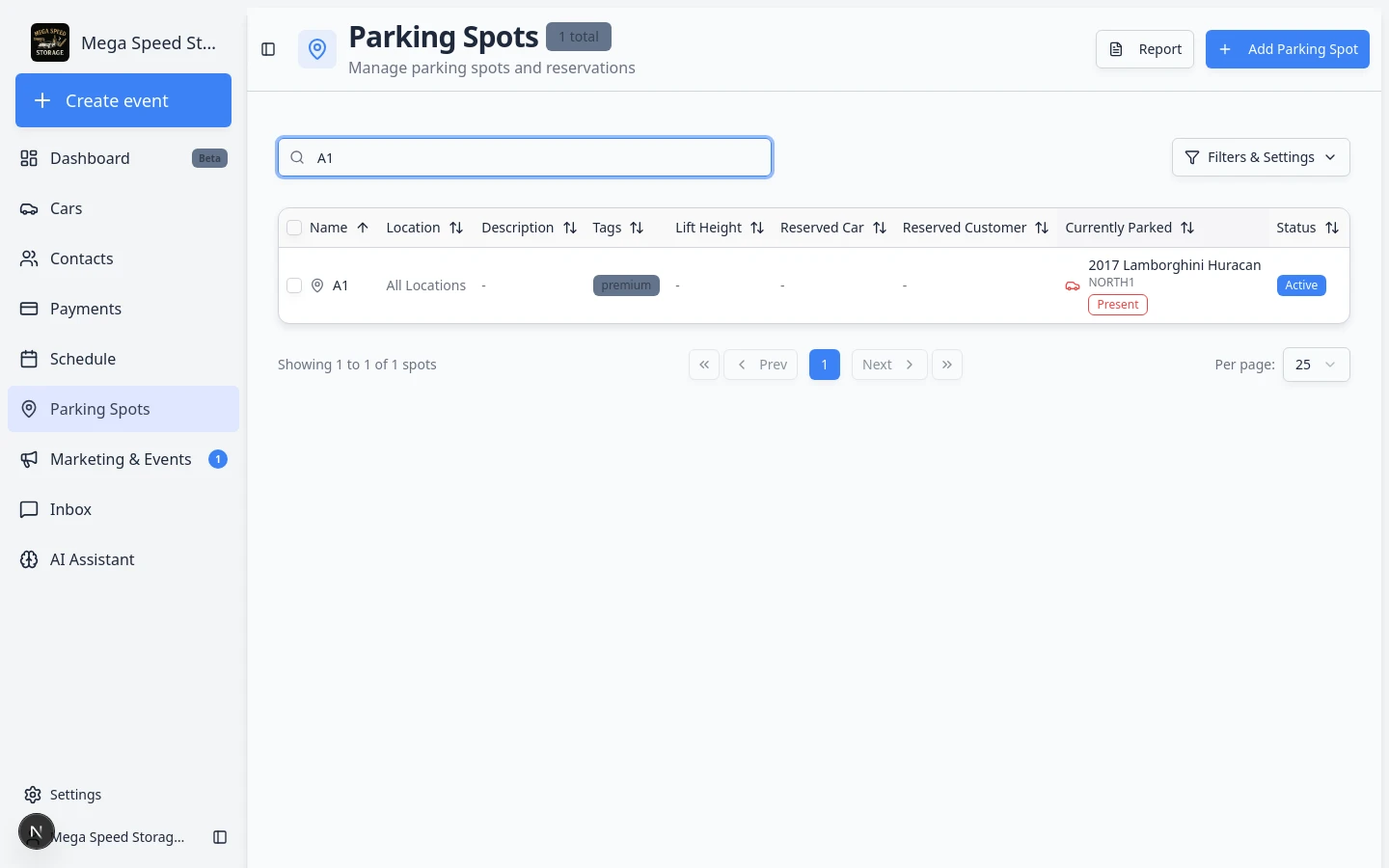Jump to last page with double-right arrows
Image resolution: width=1389 pixels, height=868 pixels.
947,365
